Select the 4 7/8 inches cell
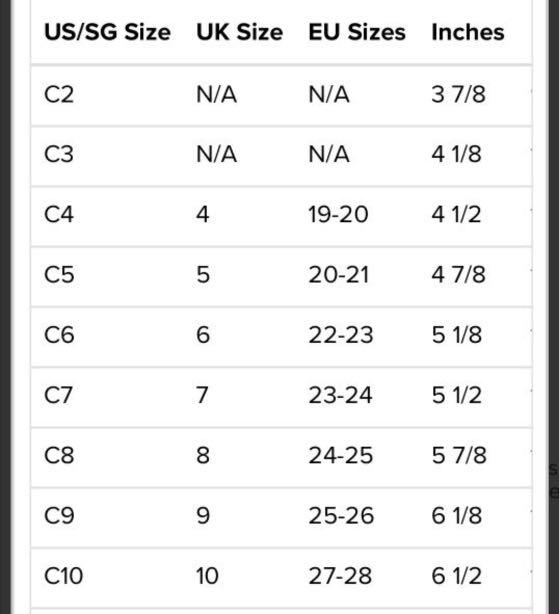This screenshot has height=614, width=559. 458,274
